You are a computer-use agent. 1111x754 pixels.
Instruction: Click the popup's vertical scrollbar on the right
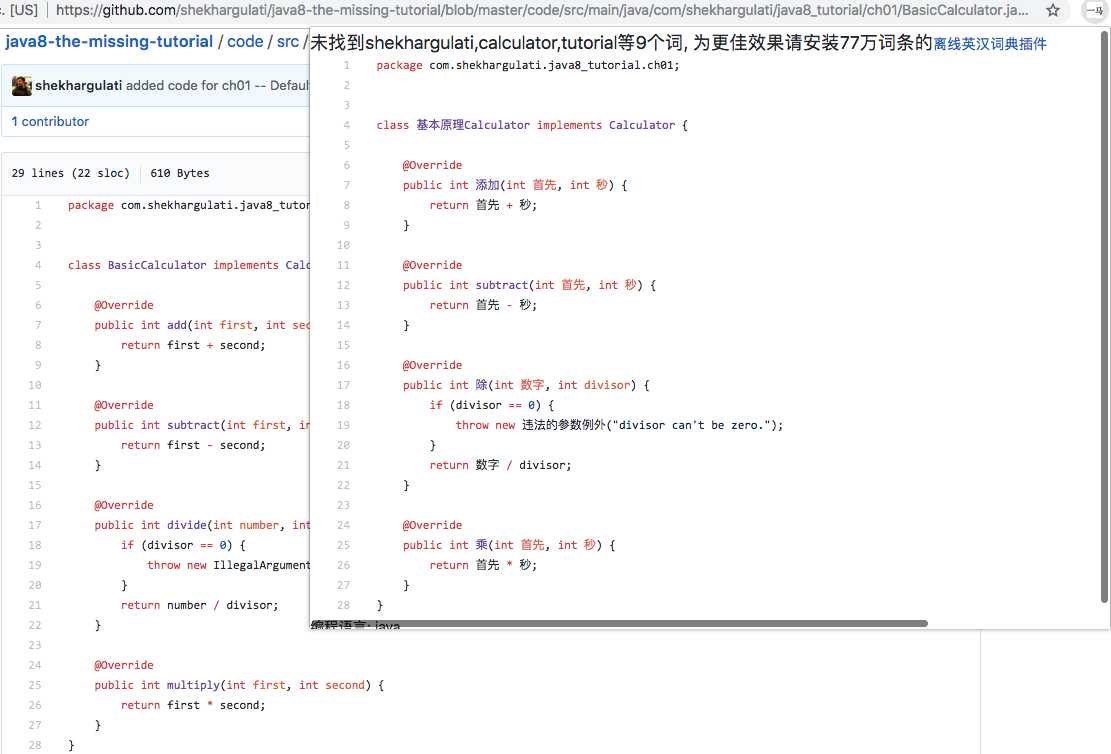click(x=1104, y=317)
